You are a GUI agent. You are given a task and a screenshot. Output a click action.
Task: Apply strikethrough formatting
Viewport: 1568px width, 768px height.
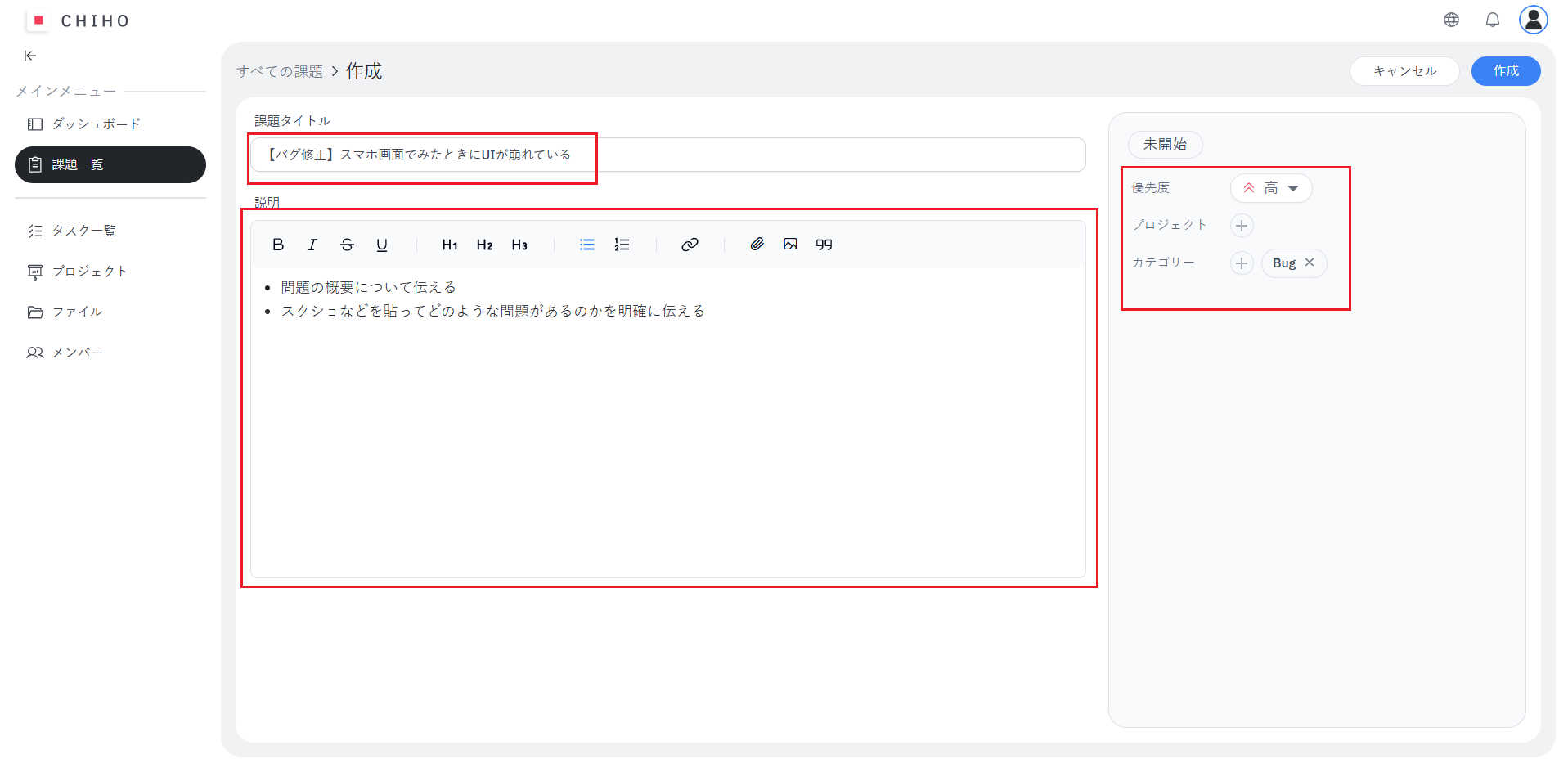[347, 245]
